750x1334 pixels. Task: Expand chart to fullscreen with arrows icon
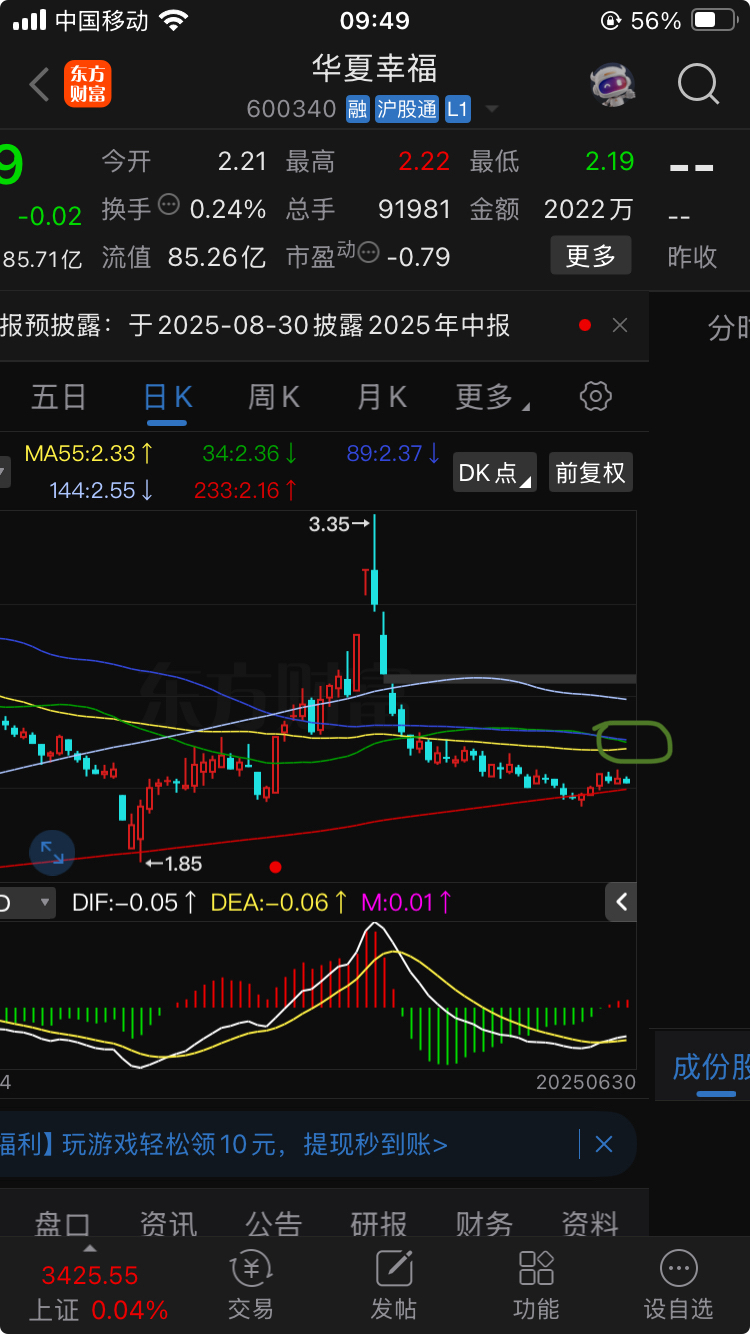click(x=52, y=853)
